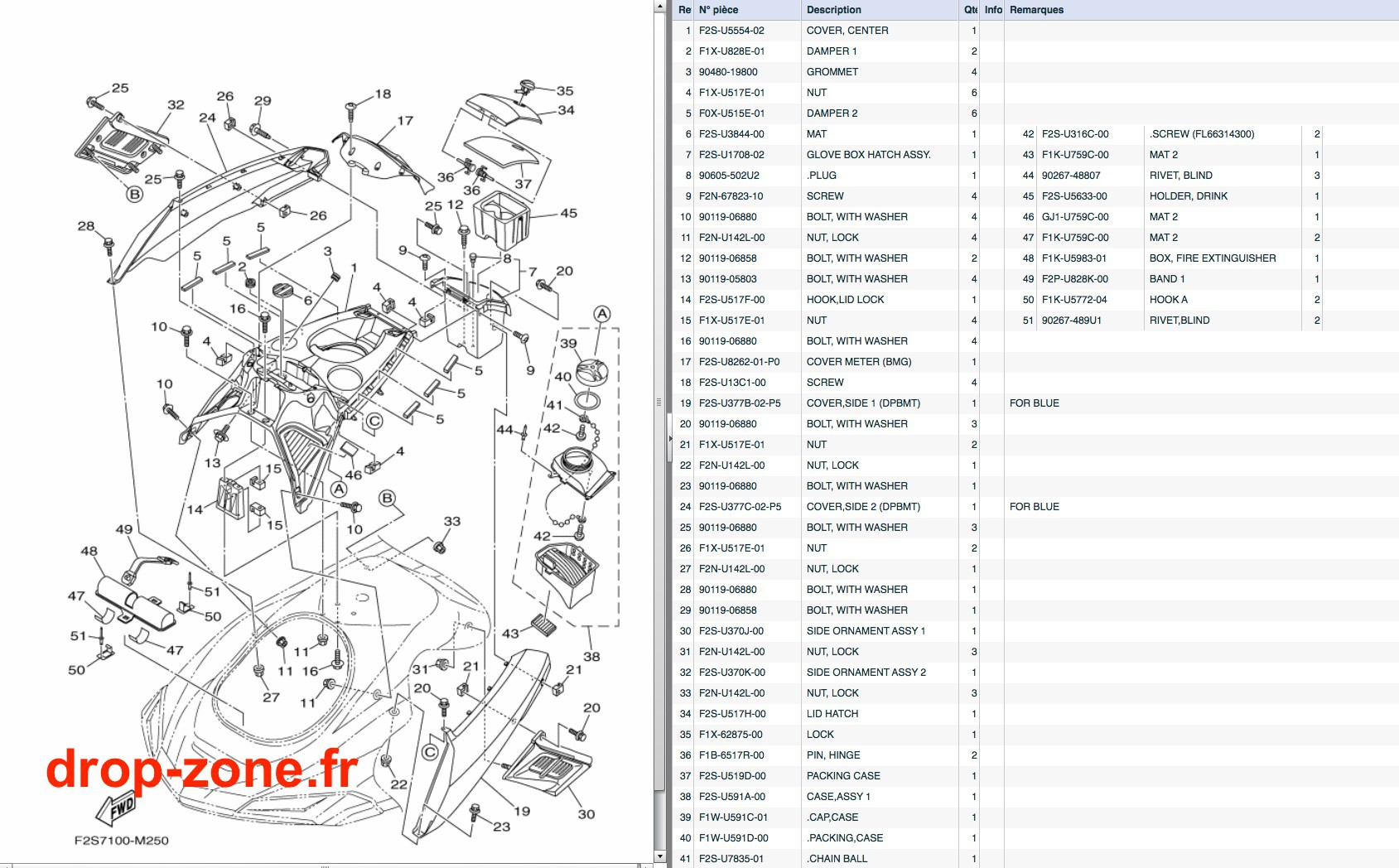
Task: Select SIDE ORNAMENT ASSY 1 row
Action: [1035, 631]
